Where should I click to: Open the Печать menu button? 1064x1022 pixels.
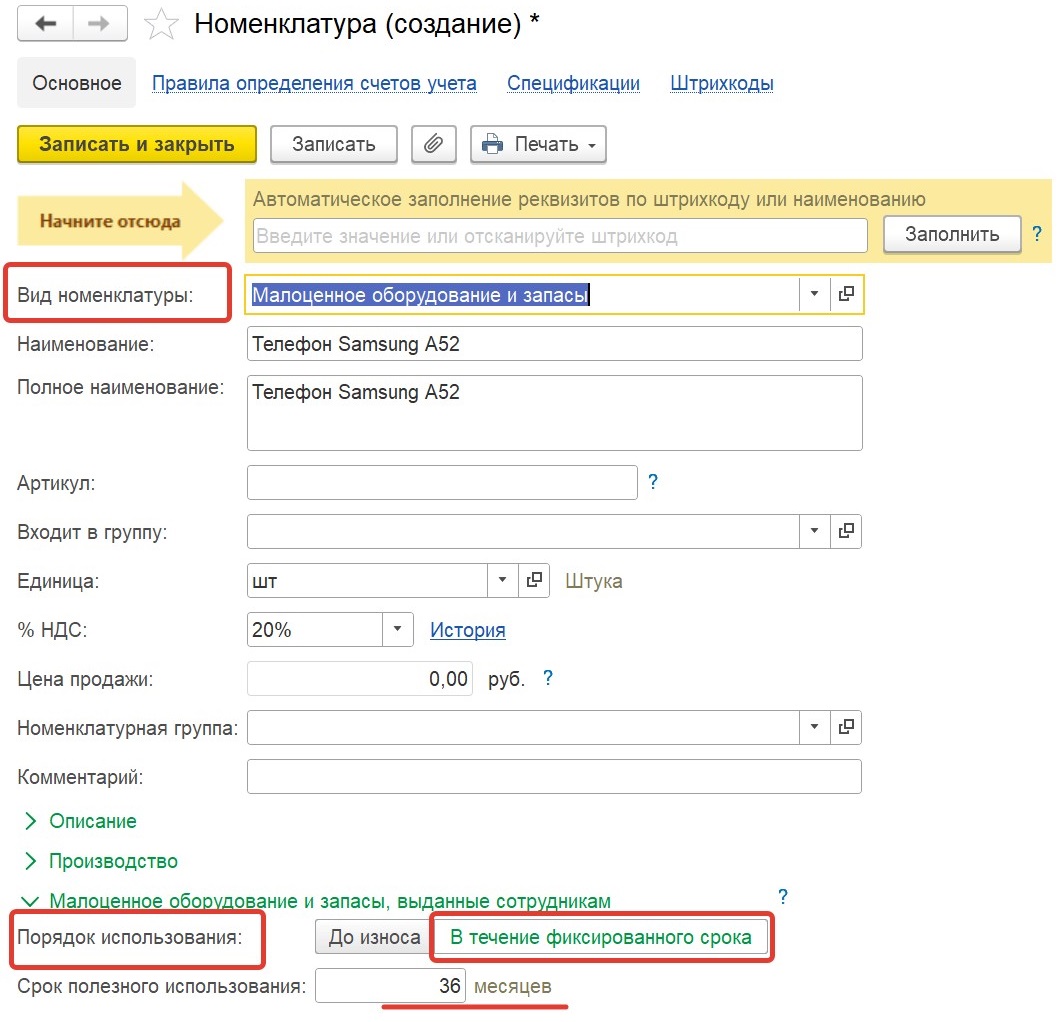point(538,144)
